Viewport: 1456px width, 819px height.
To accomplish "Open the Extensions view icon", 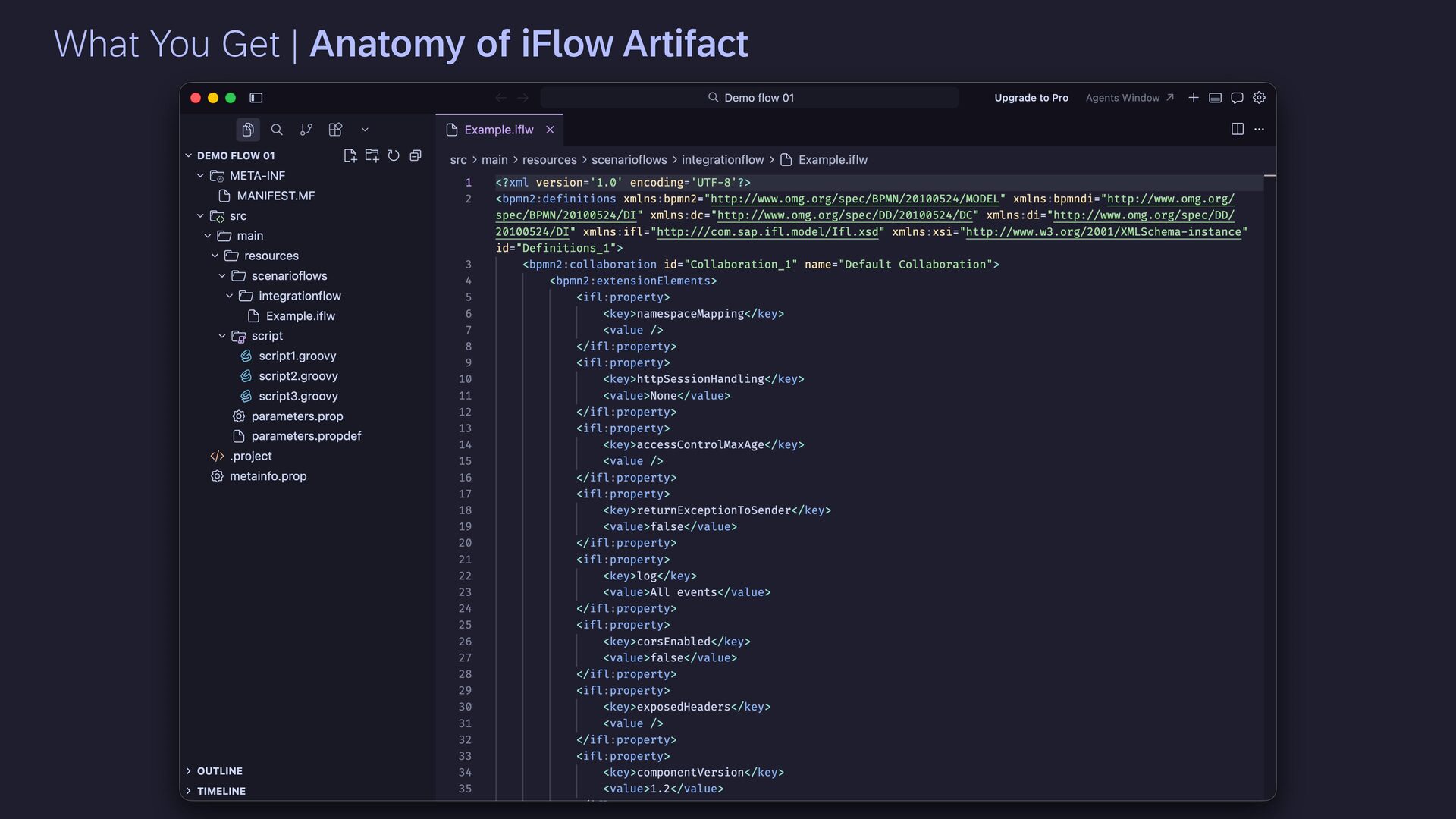I will [335, 130].
